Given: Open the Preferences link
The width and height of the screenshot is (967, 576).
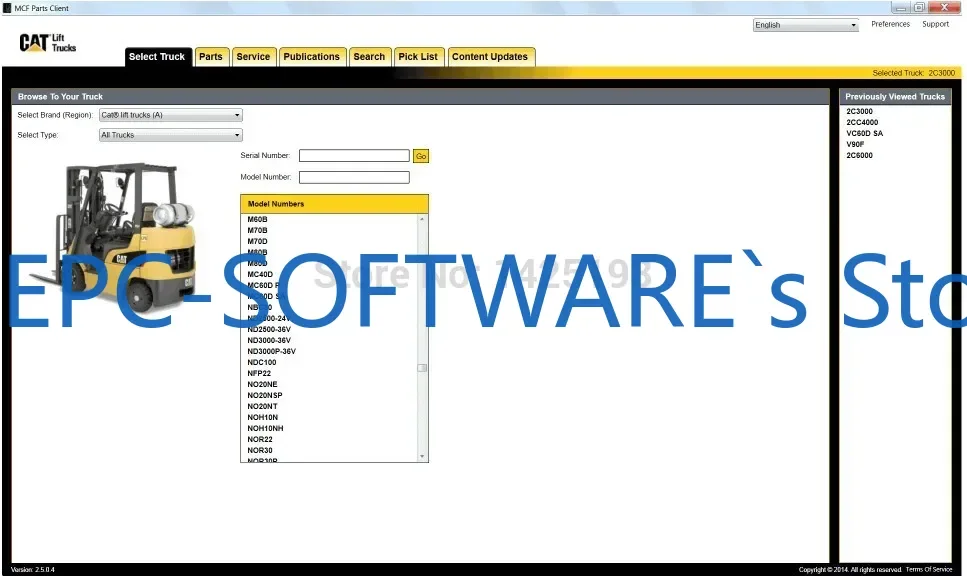Looking at the screenshot, I should tap(889, 24).
